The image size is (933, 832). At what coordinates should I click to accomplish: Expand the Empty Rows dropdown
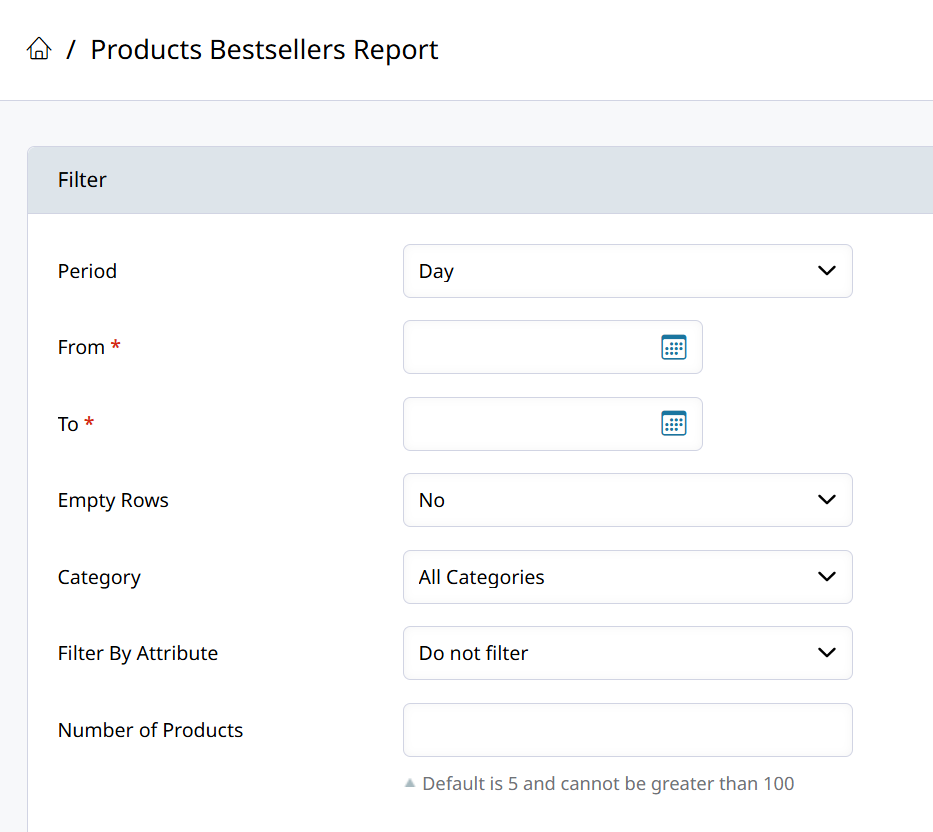627,500
